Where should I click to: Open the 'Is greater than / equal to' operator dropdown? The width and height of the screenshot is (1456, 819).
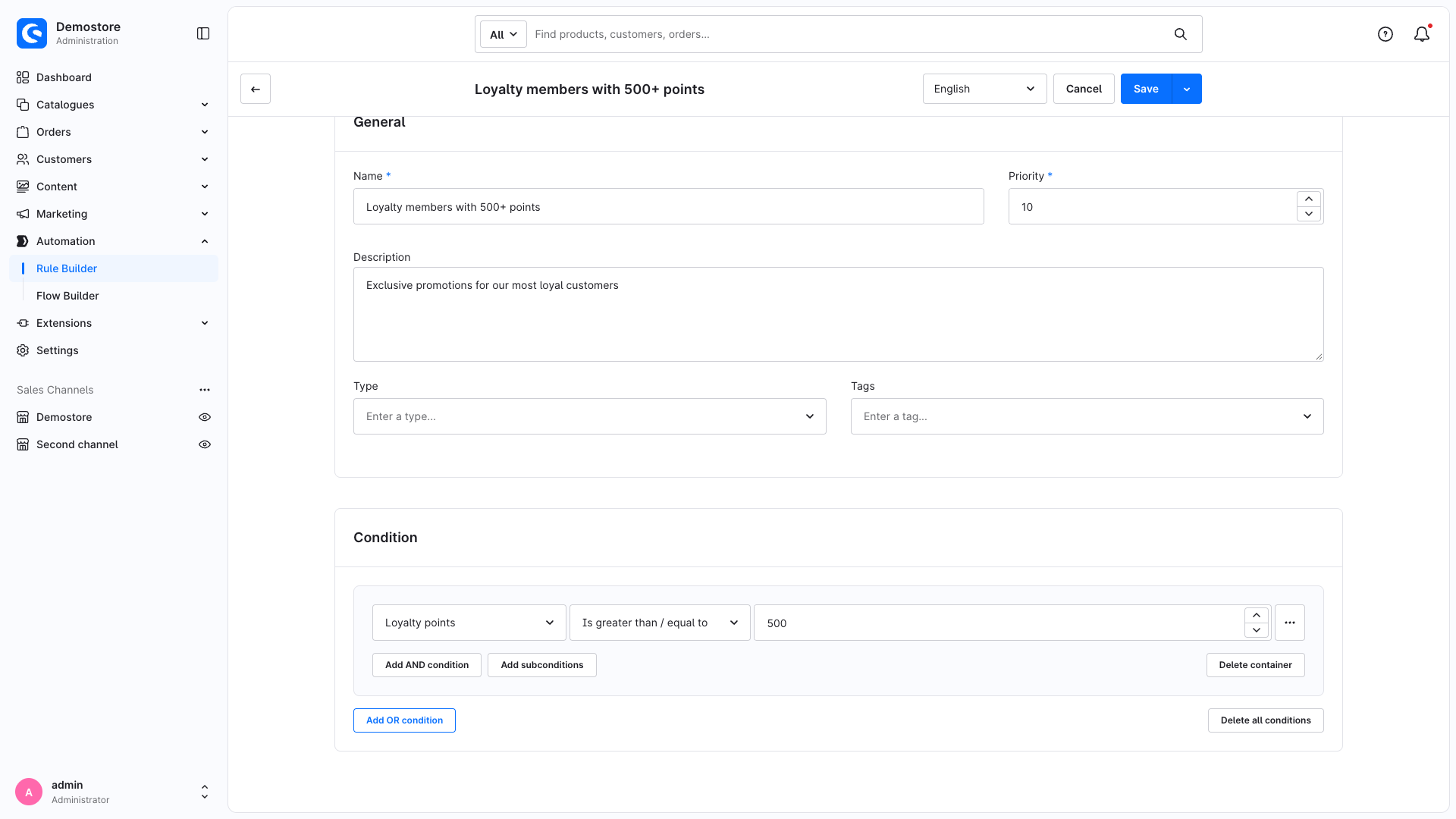(660, 623)
